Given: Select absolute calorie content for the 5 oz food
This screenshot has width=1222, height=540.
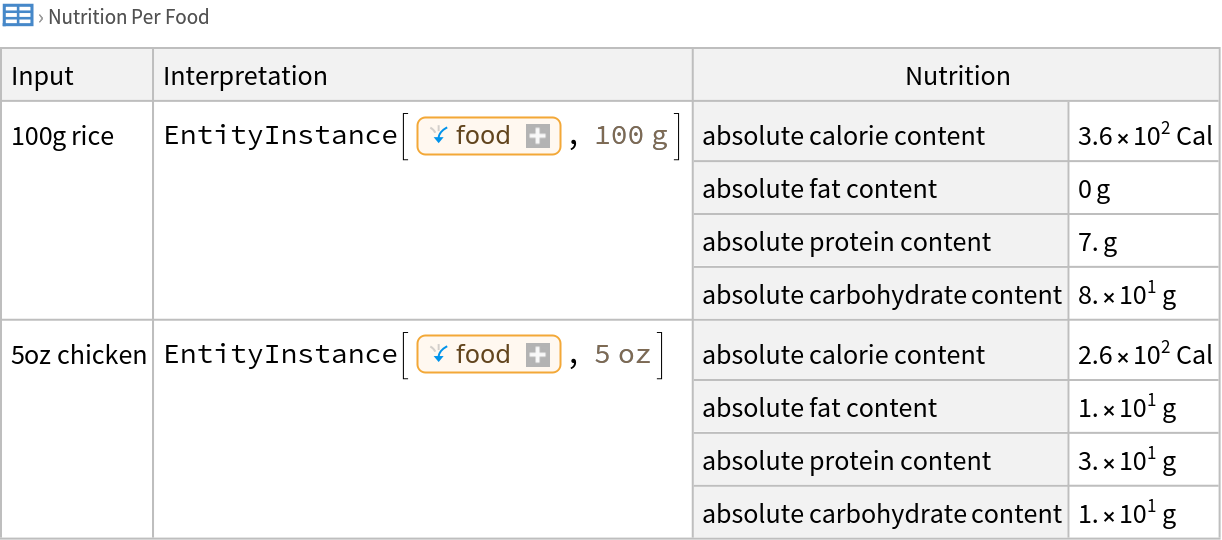Looking at the screenshot, I should click(843, 355).
